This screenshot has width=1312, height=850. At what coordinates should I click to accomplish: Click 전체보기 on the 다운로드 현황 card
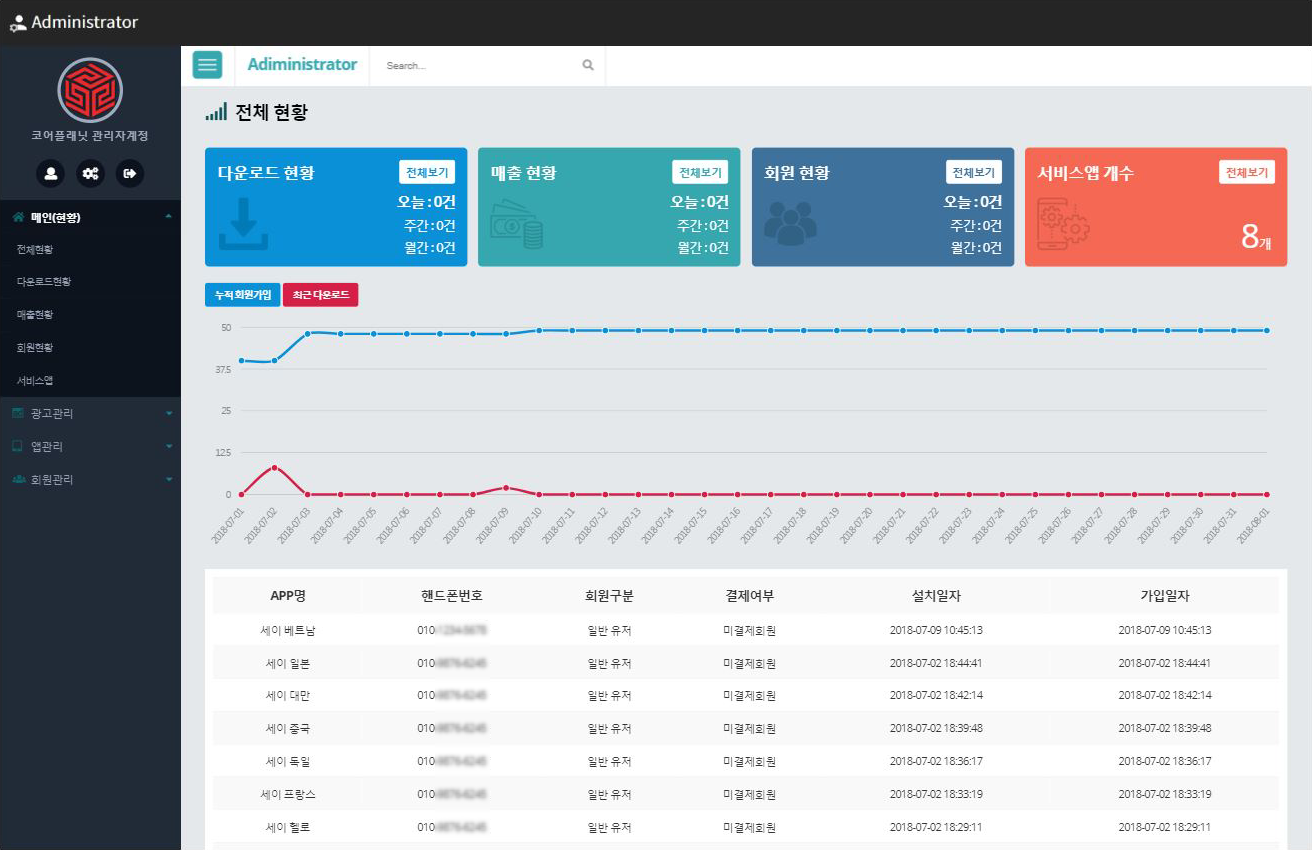(427, 172)
